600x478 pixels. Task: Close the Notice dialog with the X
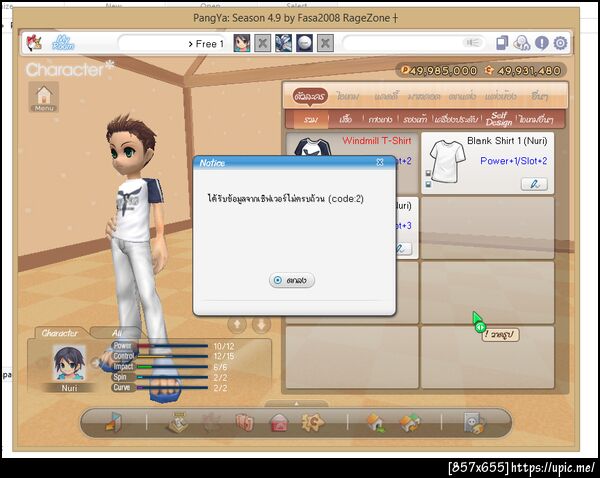[380, 163]
